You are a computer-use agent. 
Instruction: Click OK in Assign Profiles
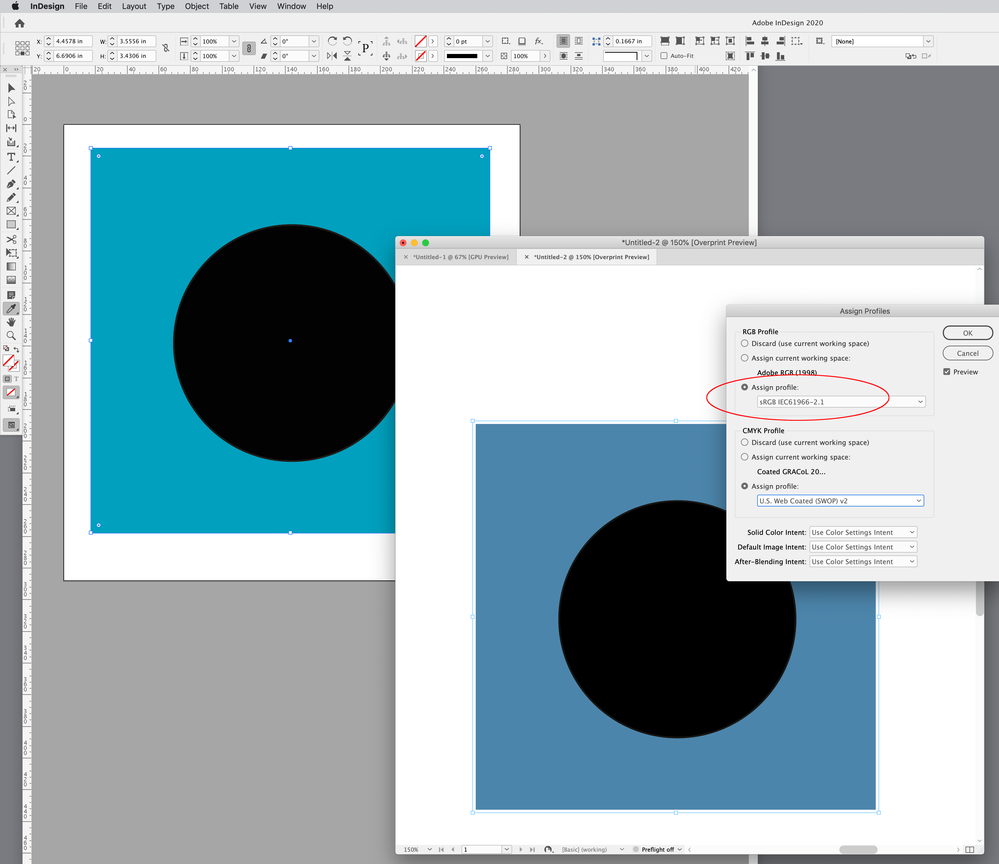[x=967, y=333]
